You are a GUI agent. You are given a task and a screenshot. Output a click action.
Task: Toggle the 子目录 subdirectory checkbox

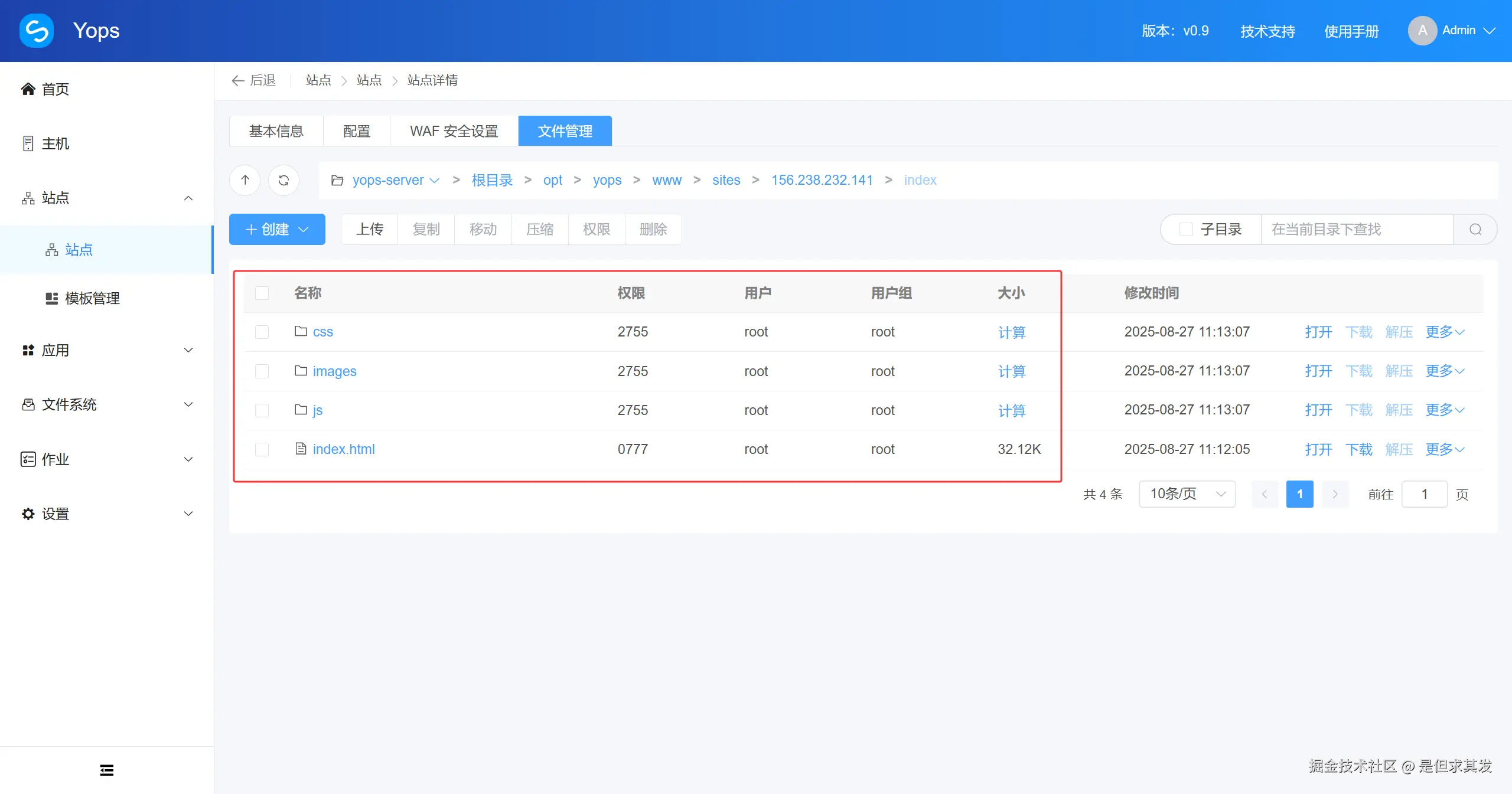pyautogui.click(x=1186, y=229)
